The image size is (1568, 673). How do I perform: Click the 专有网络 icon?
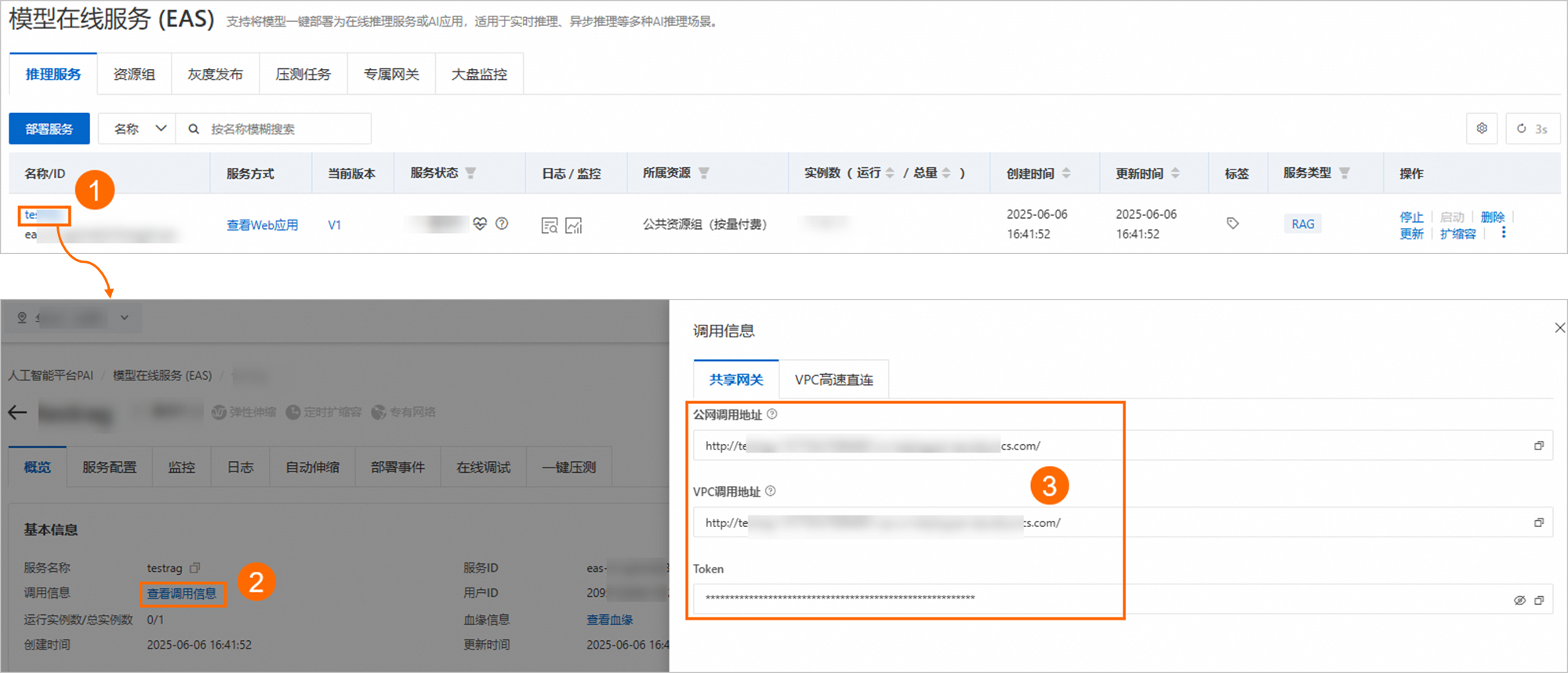(x=379, y=413)
